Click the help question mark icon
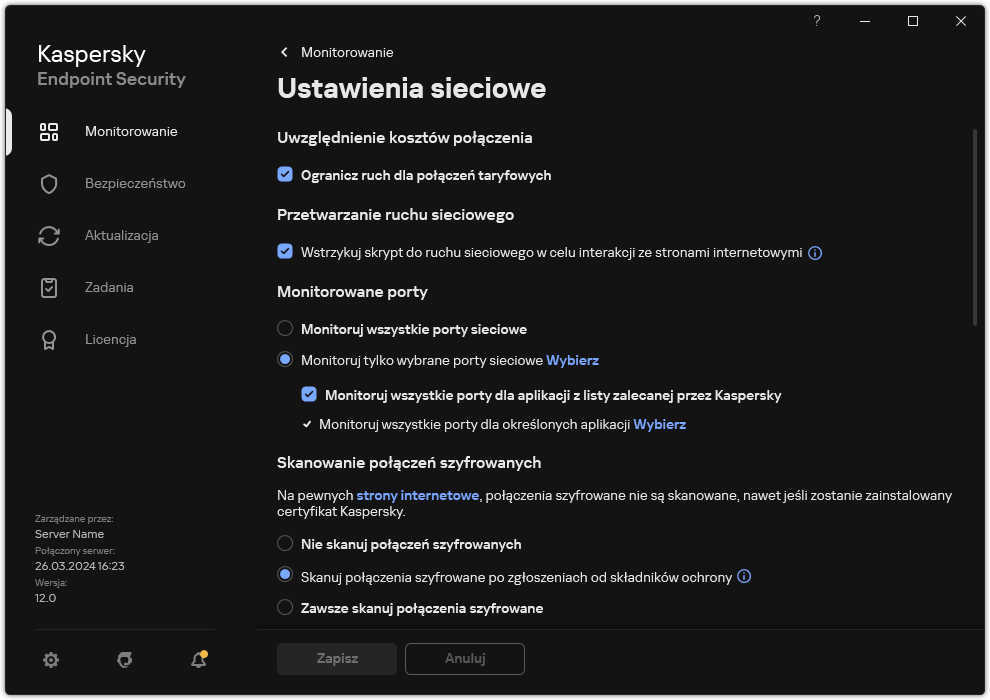The image size is (990, 700). click(x=816, y=21)
